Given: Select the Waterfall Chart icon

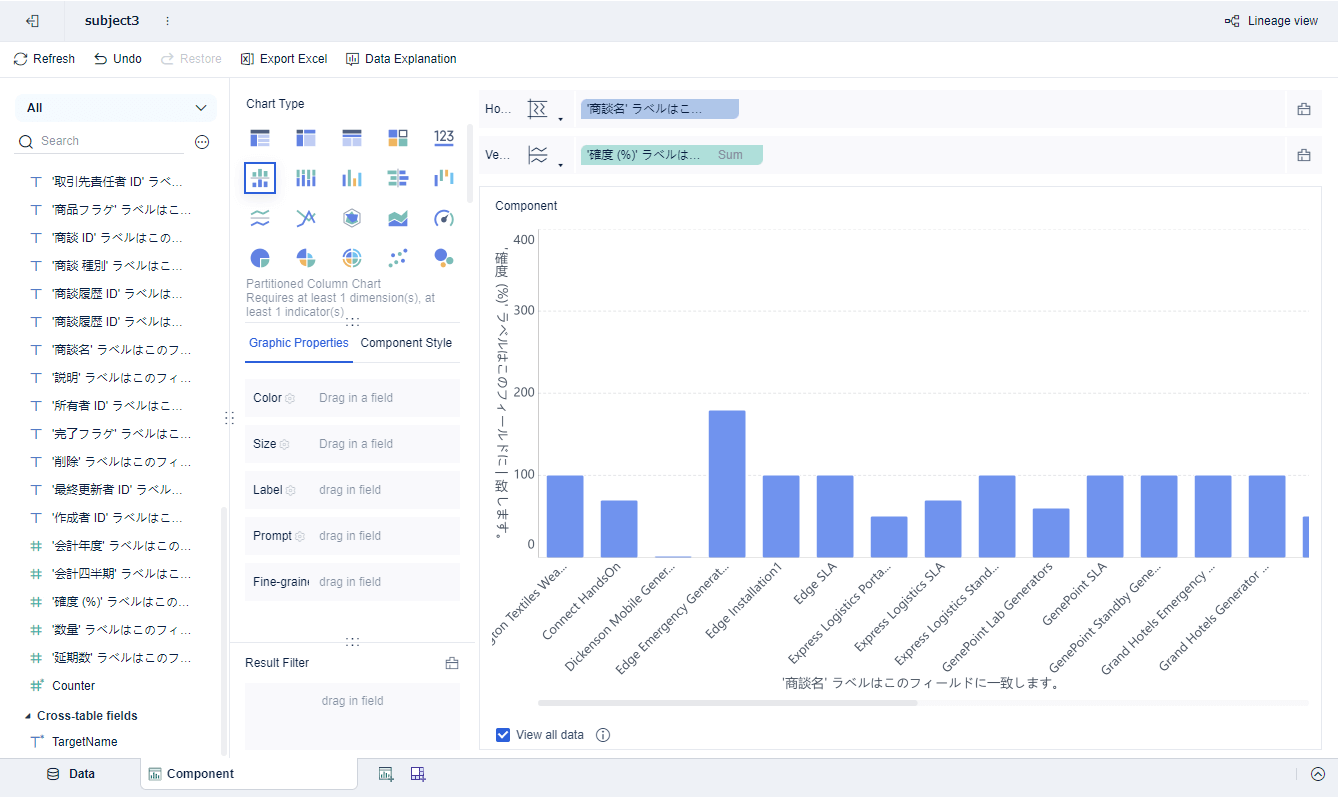Looking at the screenshot, I should coord(444,178).
